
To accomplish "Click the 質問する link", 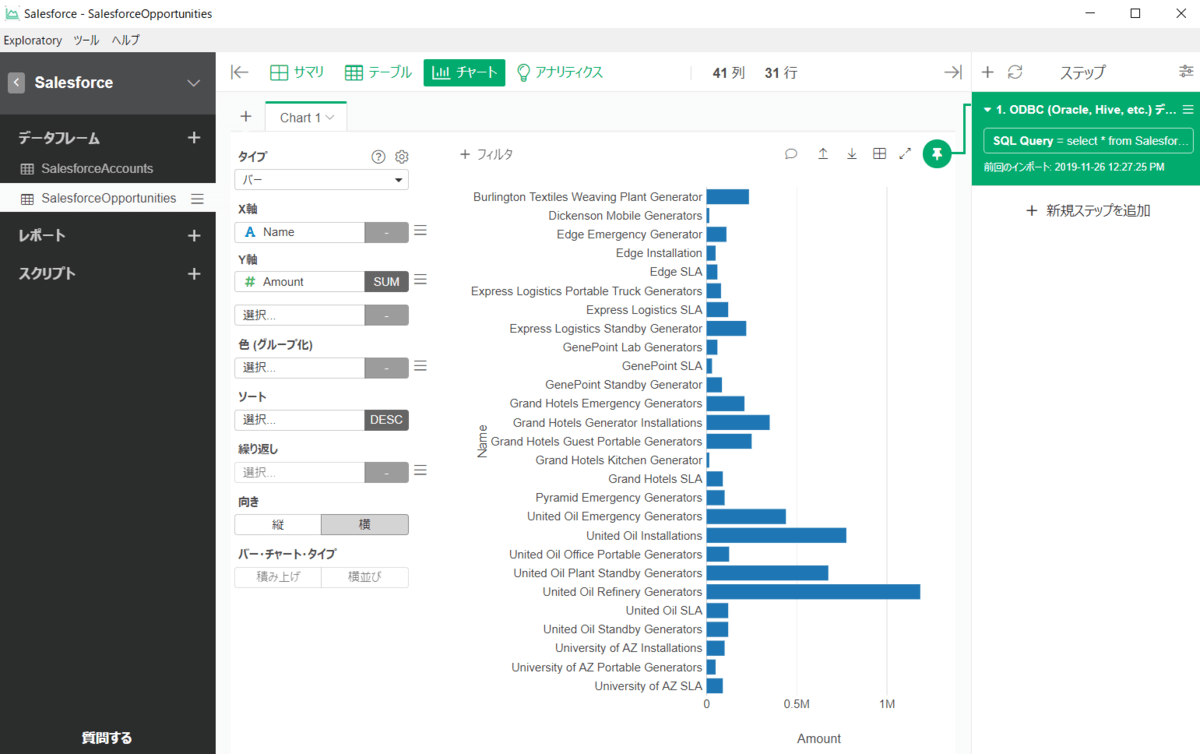I will point(107,738).
